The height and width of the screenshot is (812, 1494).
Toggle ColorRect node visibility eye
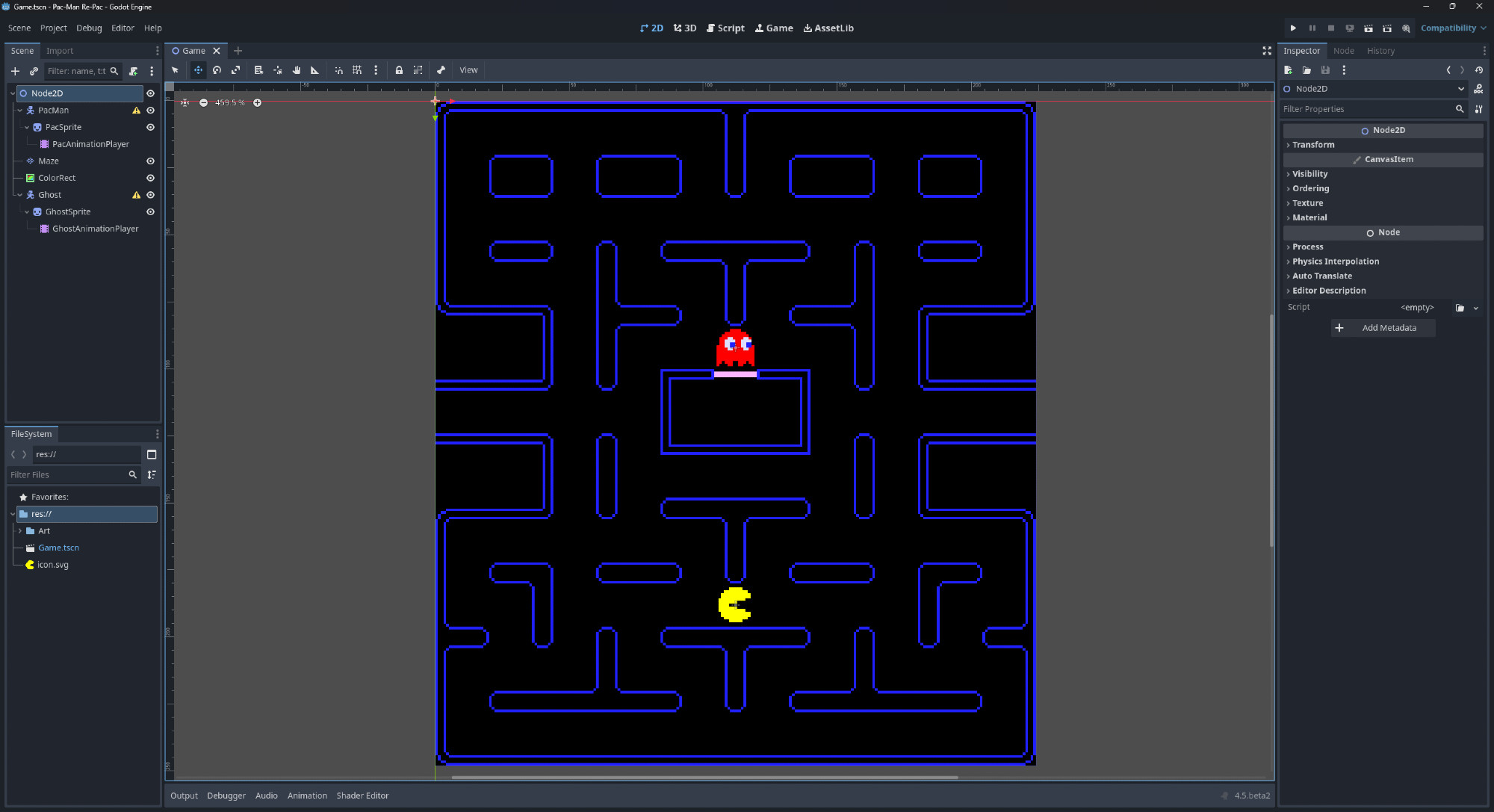pyautogui.click(x=150, y=179)
